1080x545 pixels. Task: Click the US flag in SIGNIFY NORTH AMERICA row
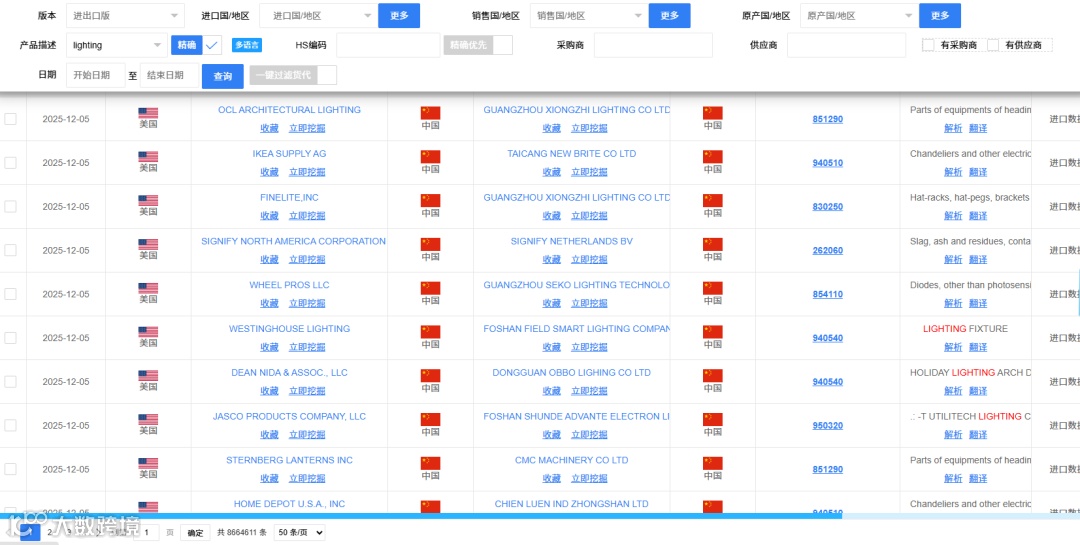pyautogui.click(x=148, y=245)
